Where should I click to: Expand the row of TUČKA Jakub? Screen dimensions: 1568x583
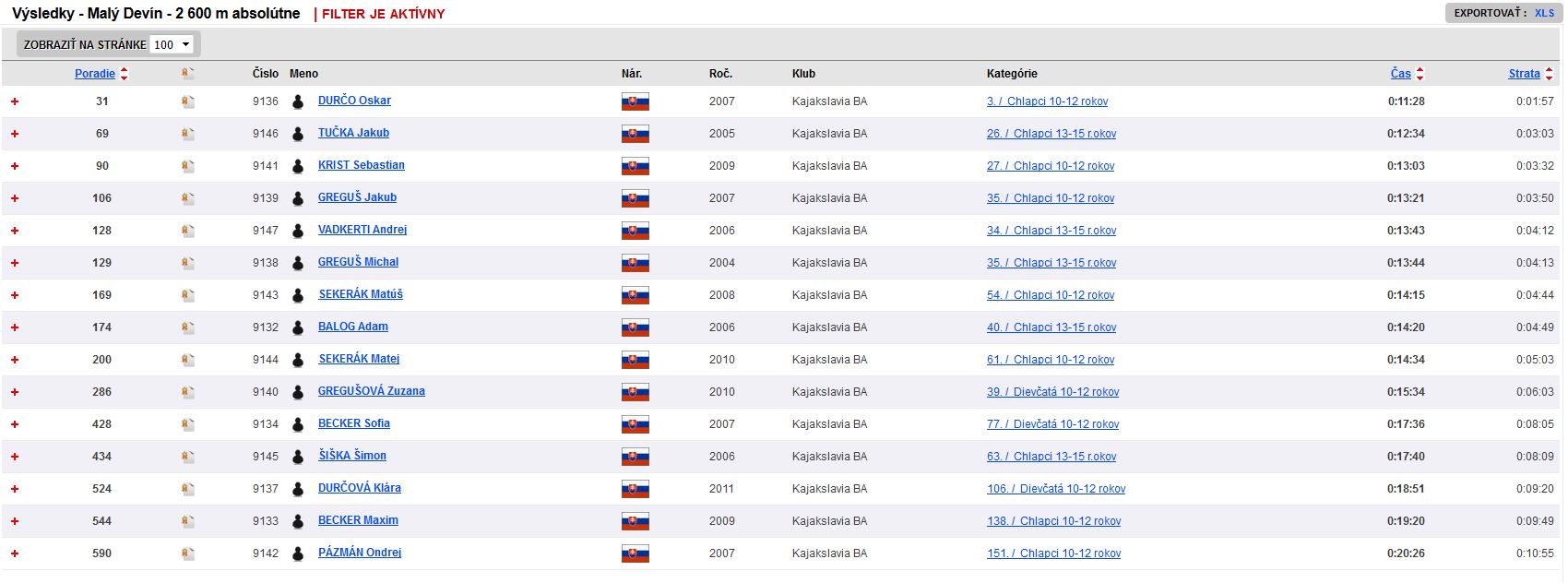tap(15, 134)
